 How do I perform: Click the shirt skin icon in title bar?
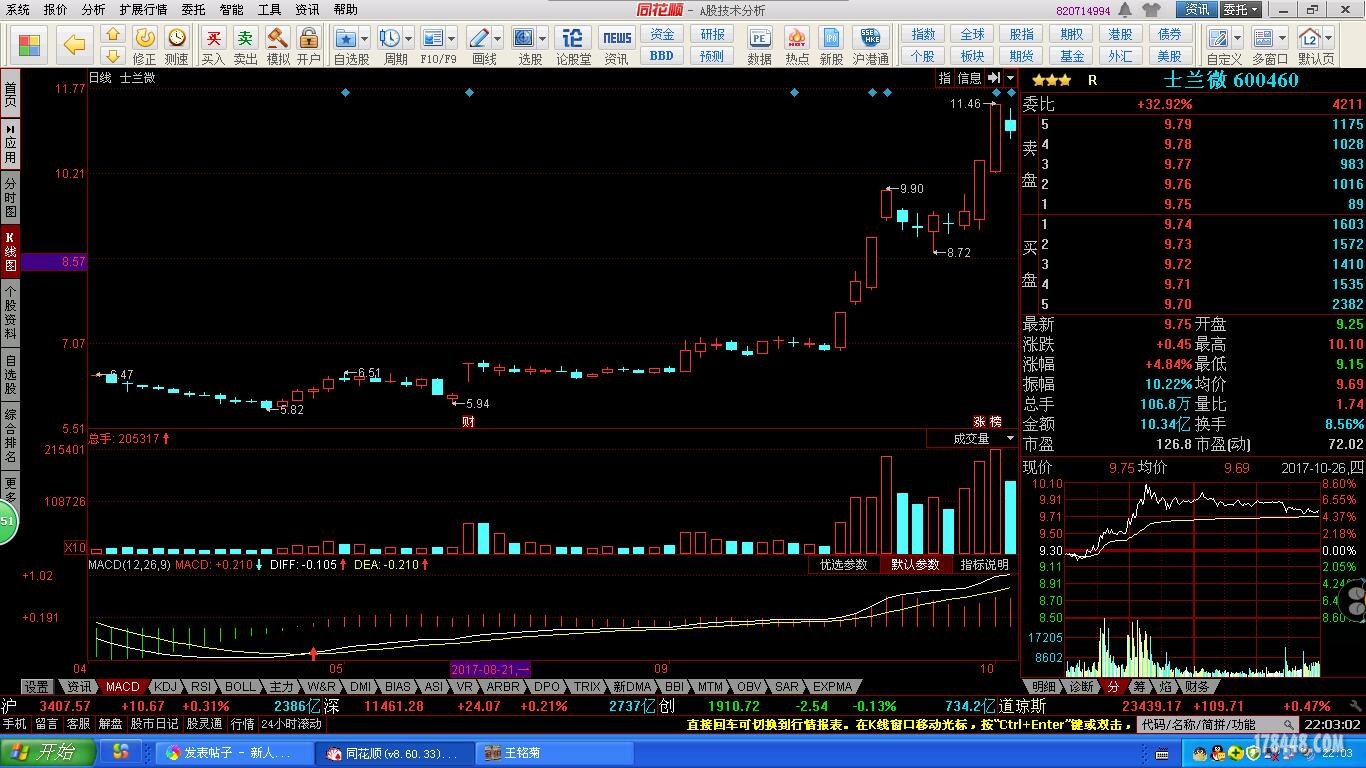point(1151,10)
